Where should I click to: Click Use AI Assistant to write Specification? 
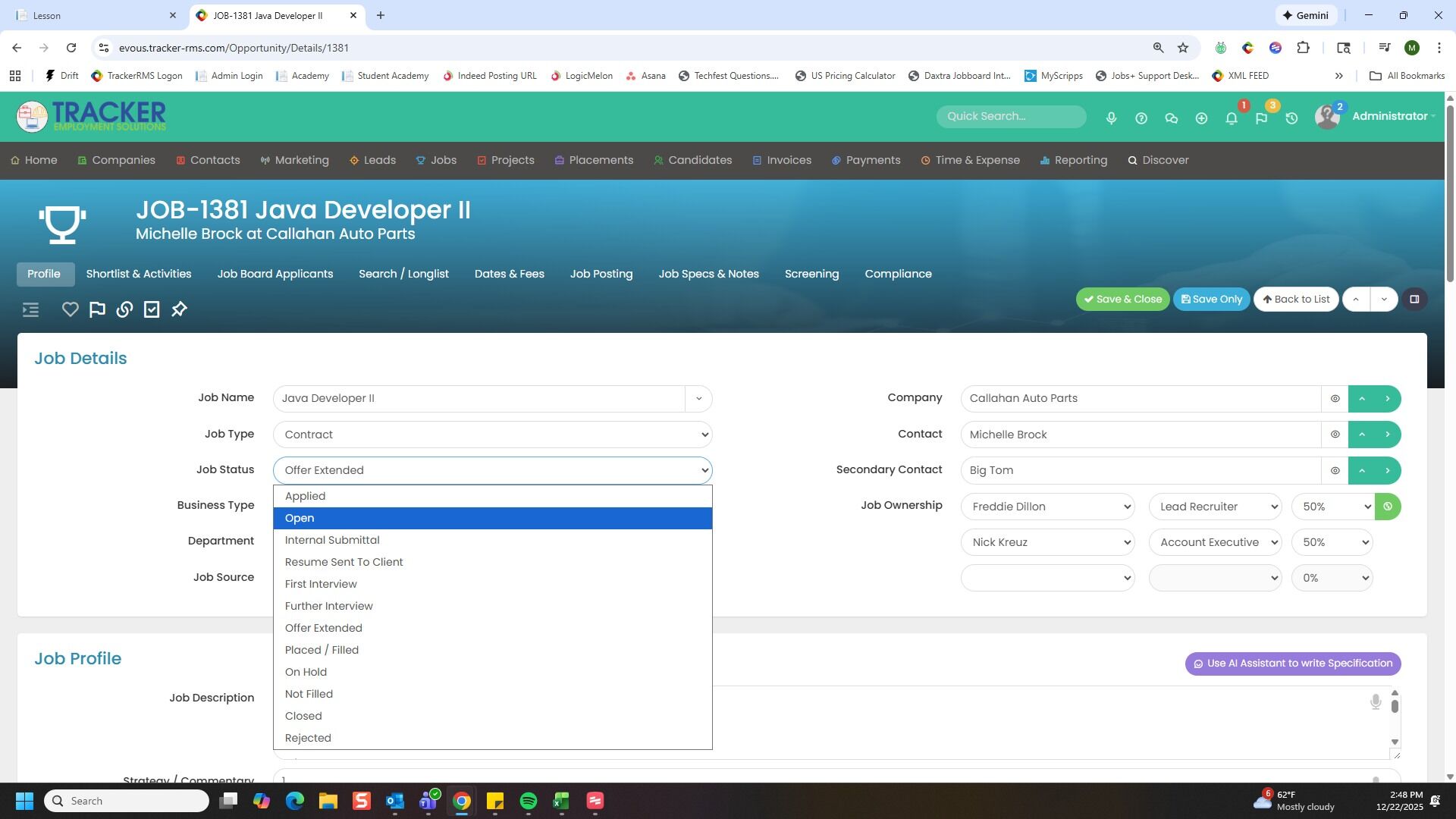pos(1292,664)
